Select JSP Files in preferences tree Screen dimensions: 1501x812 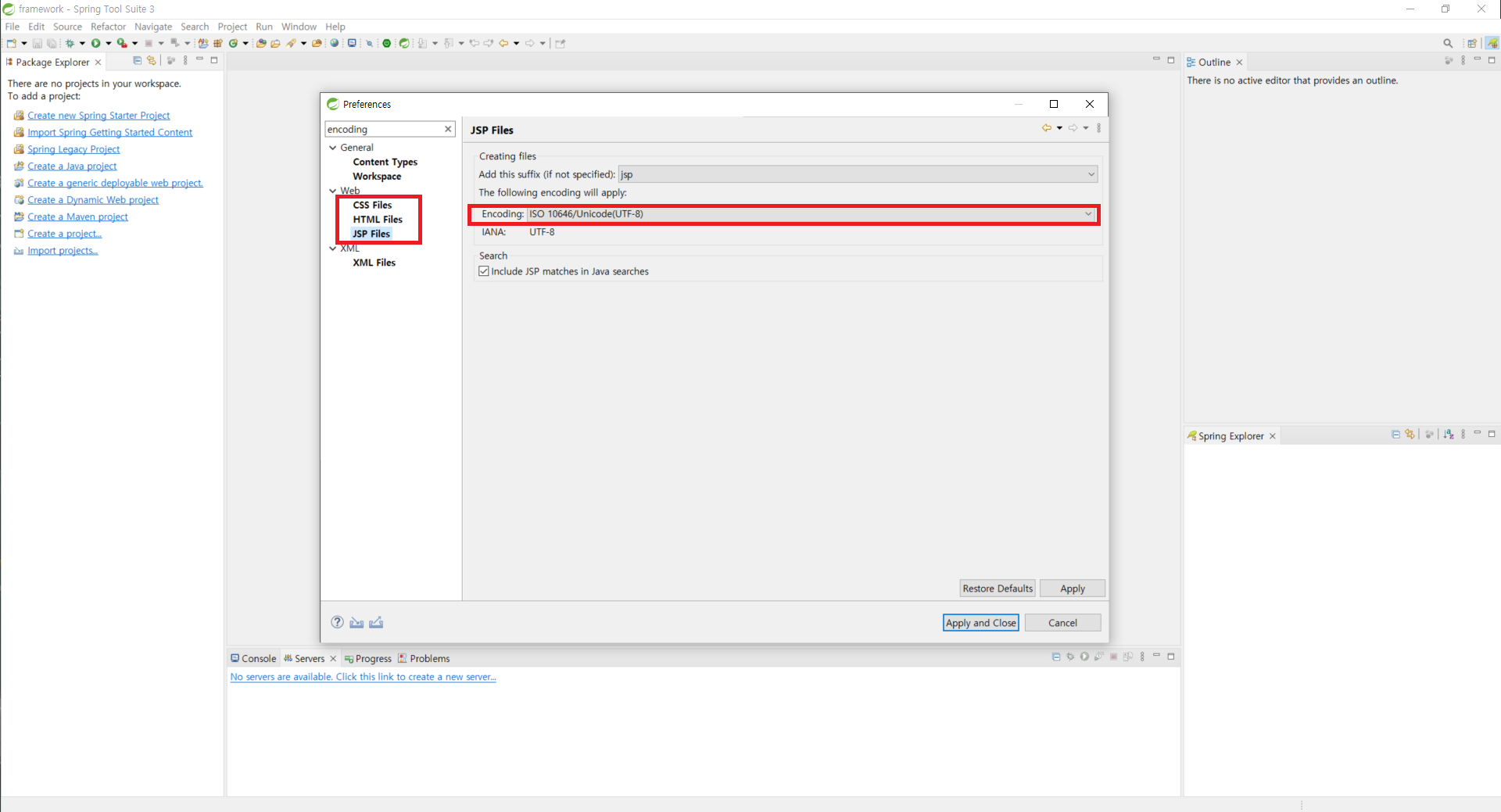pyautogui.click(x=371, y=234)
